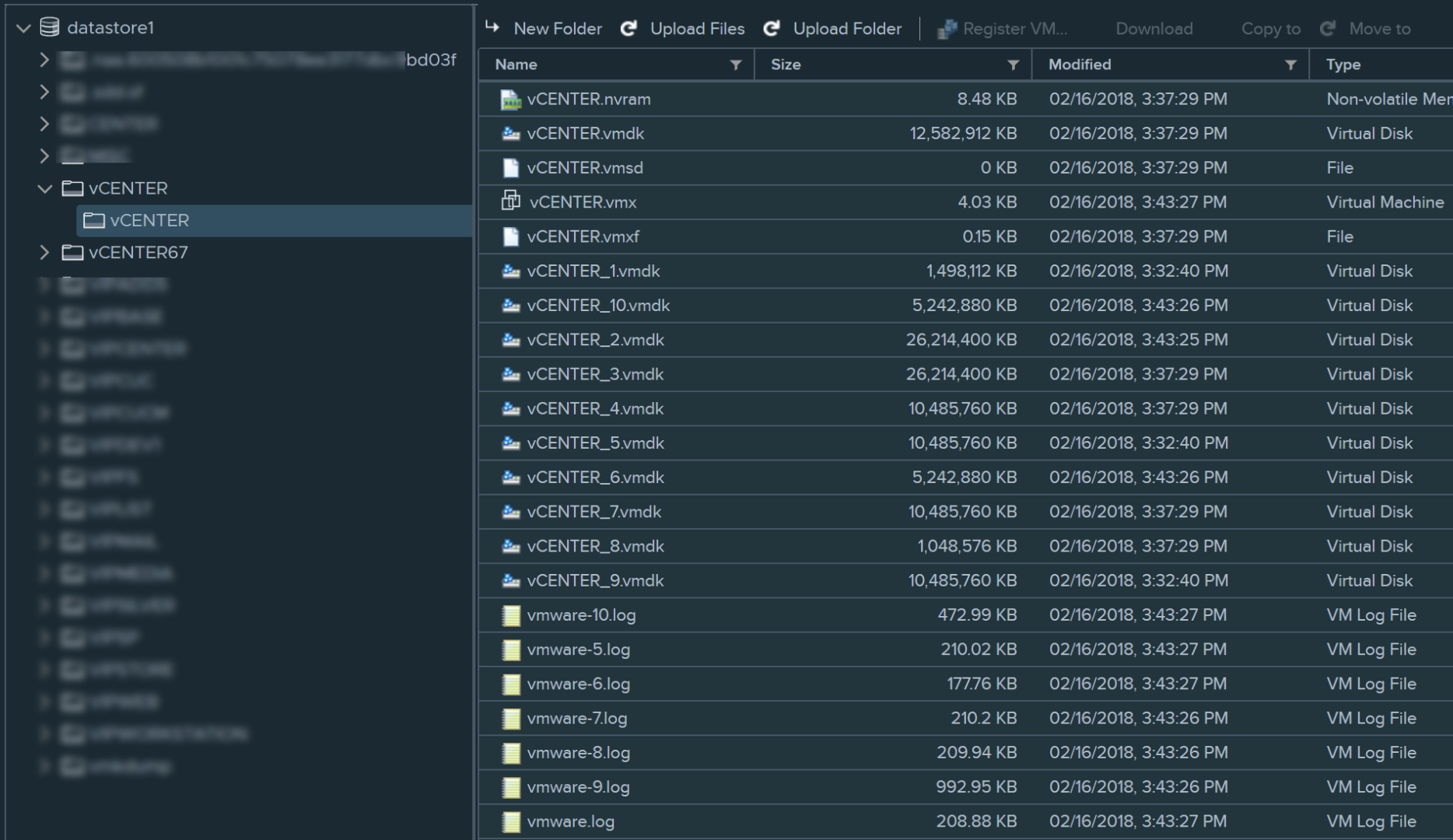1453x840 pixels.
Task: Click the vmware.log file icon
Action: [511, 822]
